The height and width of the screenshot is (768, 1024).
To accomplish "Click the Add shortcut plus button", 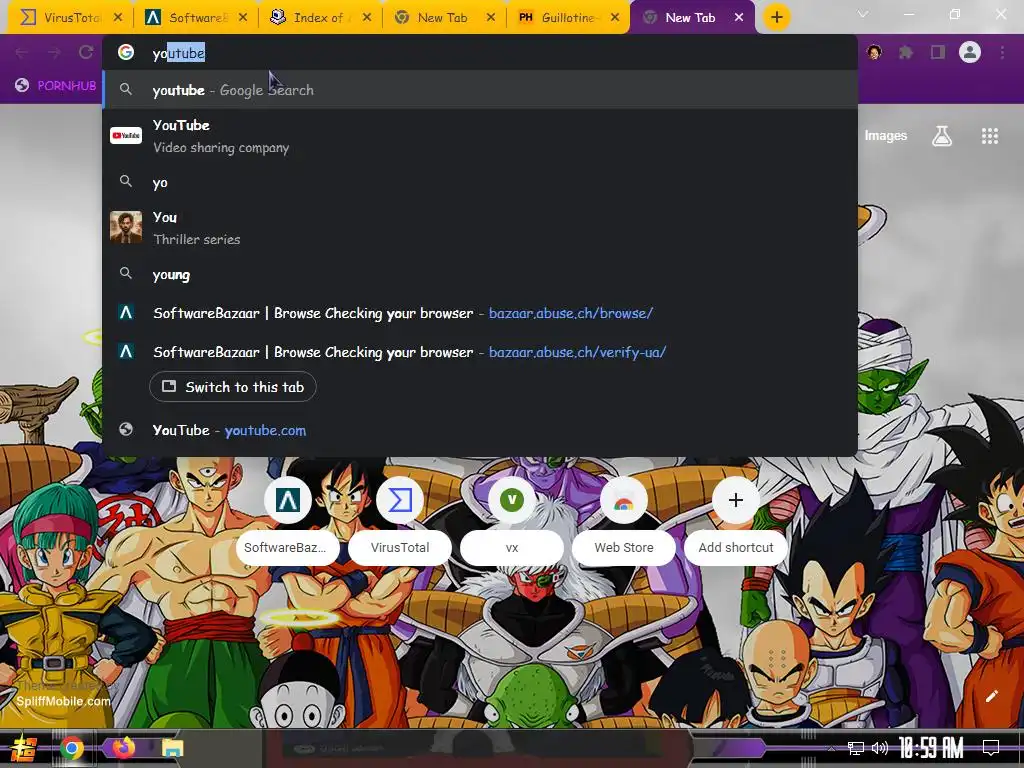I will pos(736,500).
